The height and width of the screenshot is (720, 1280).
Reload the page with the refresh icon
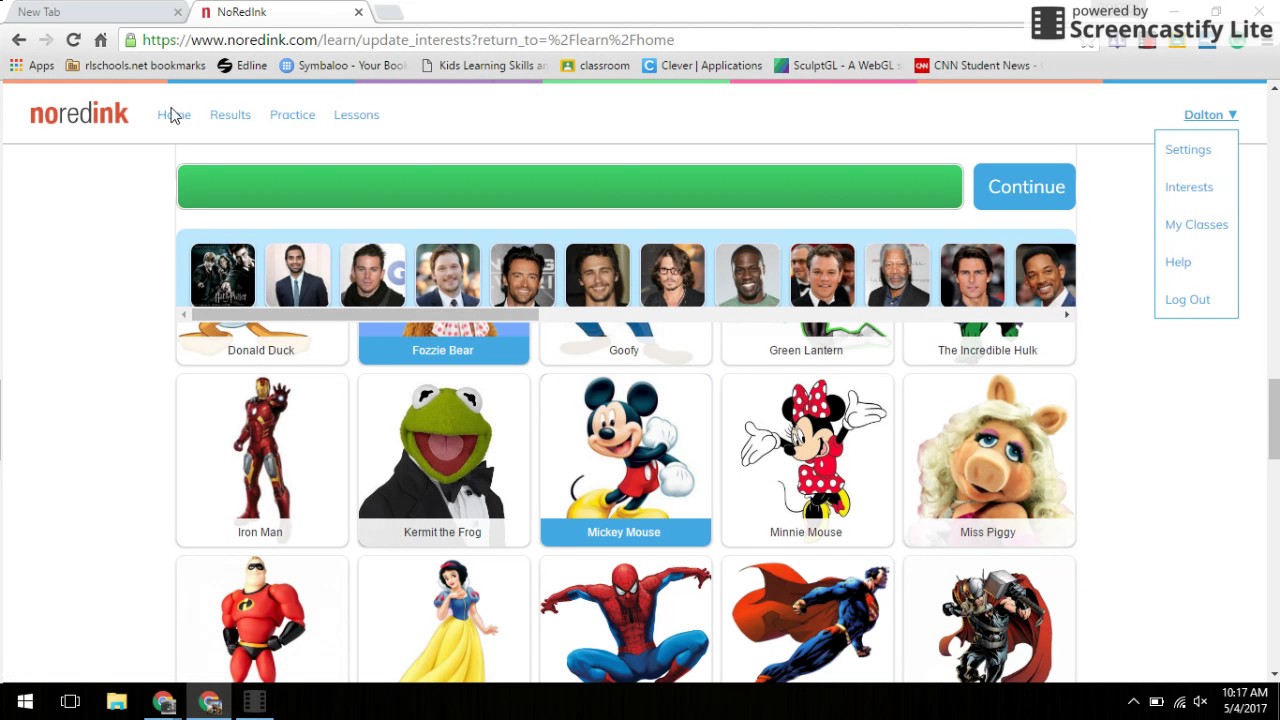coord(73,40)
